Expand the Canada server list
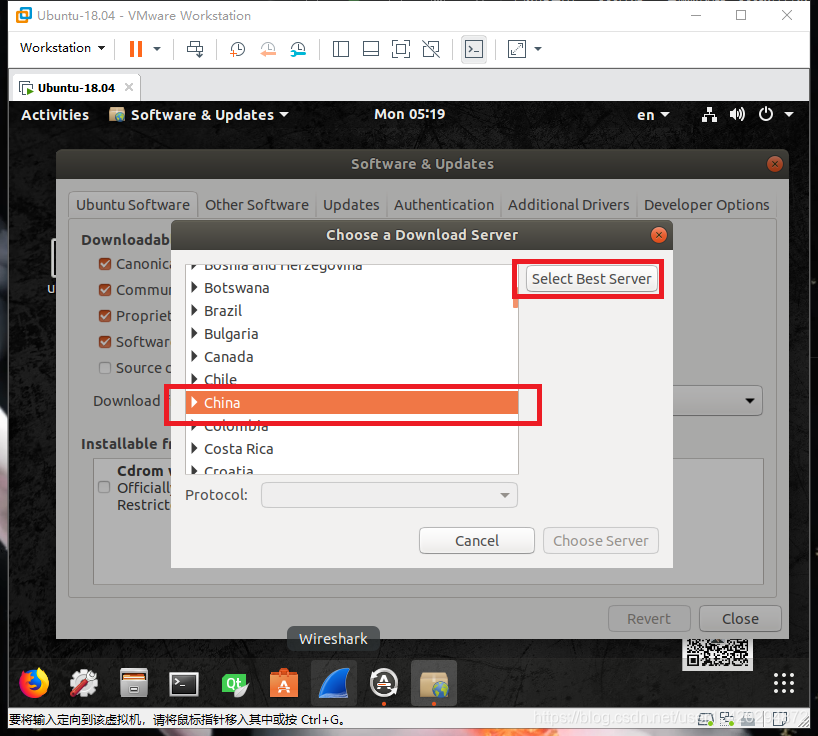The width and height of the screenshot is (818, 736). click(194, 356)
